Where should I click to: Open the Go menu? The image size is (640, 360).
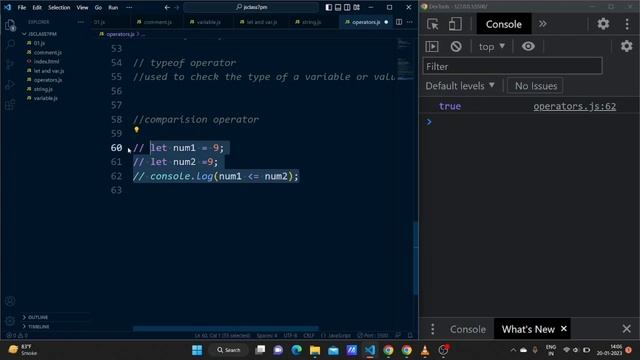(x=98, y=7)
